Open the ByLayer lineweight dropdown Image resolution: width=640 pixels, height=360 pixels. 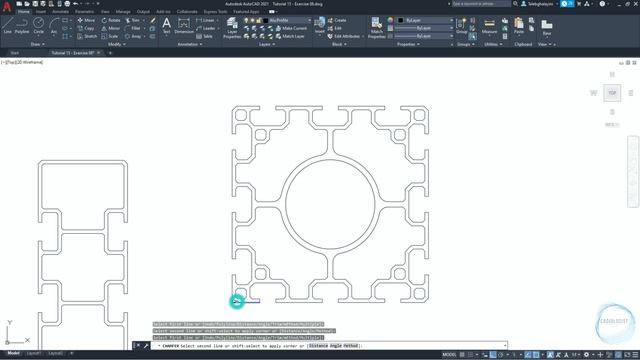click(x=451, y=28)
